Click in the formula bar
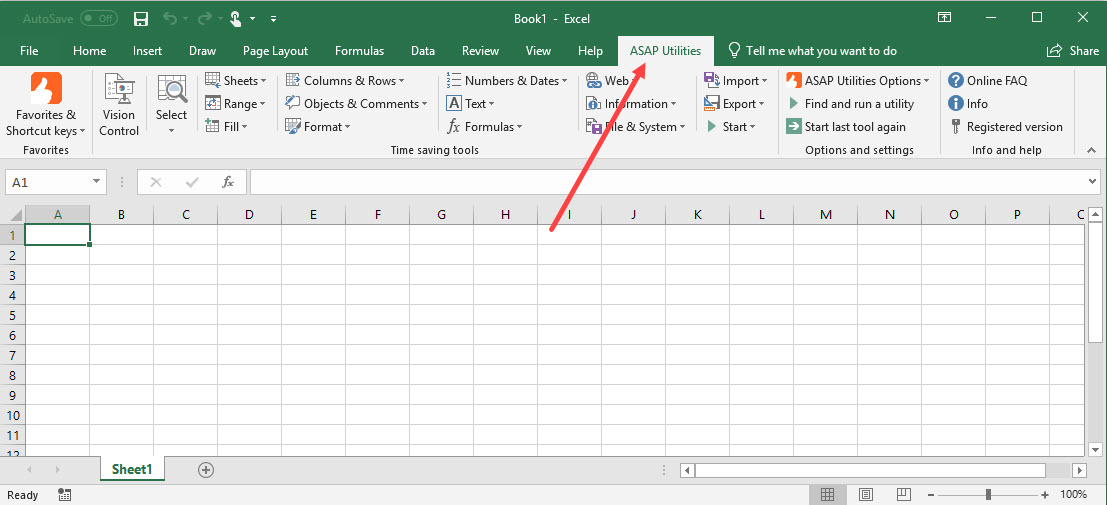This screenshot has height=505, width=1107. tap(667, 182)
